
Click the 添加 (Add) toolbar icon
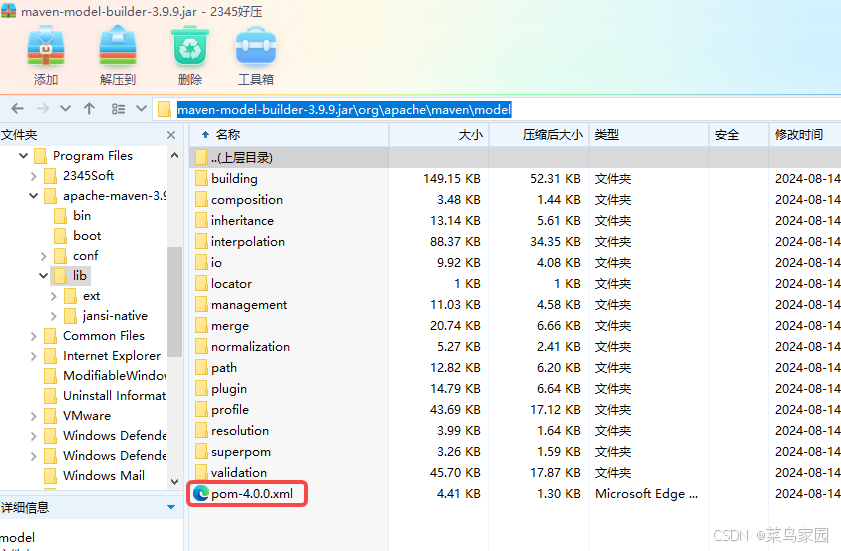[46, 48]
